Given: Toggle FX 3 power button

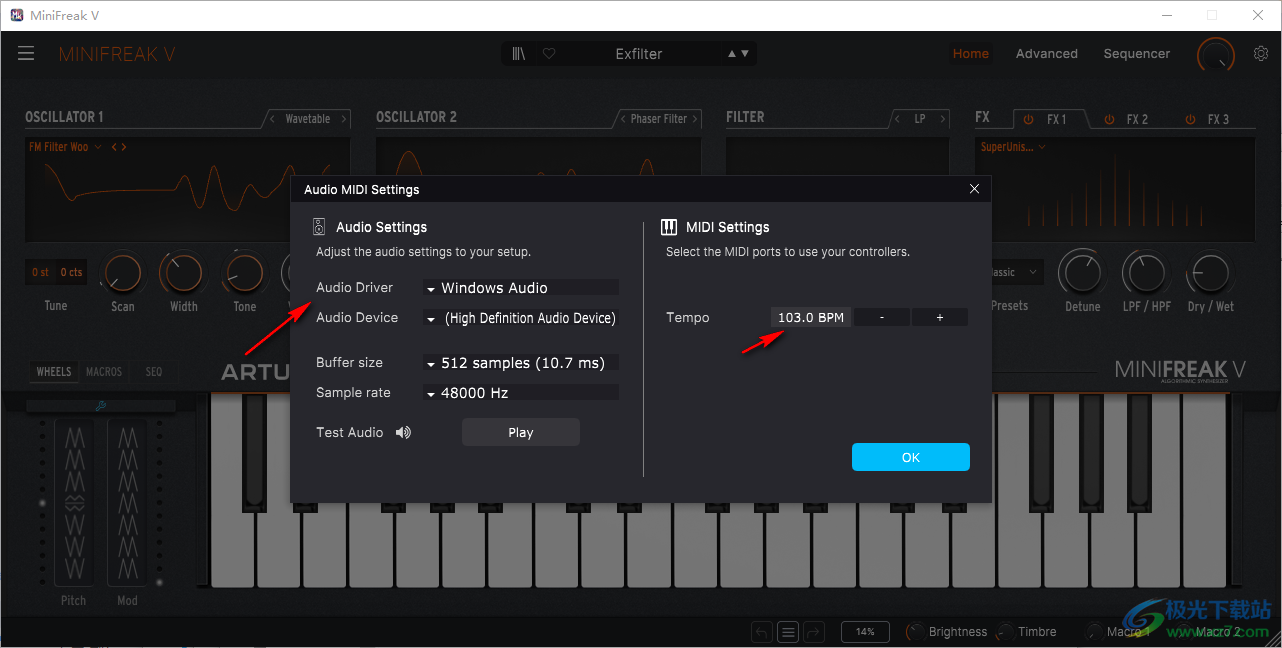Looking at the screenshot, I should click(x=1189, y=119).
